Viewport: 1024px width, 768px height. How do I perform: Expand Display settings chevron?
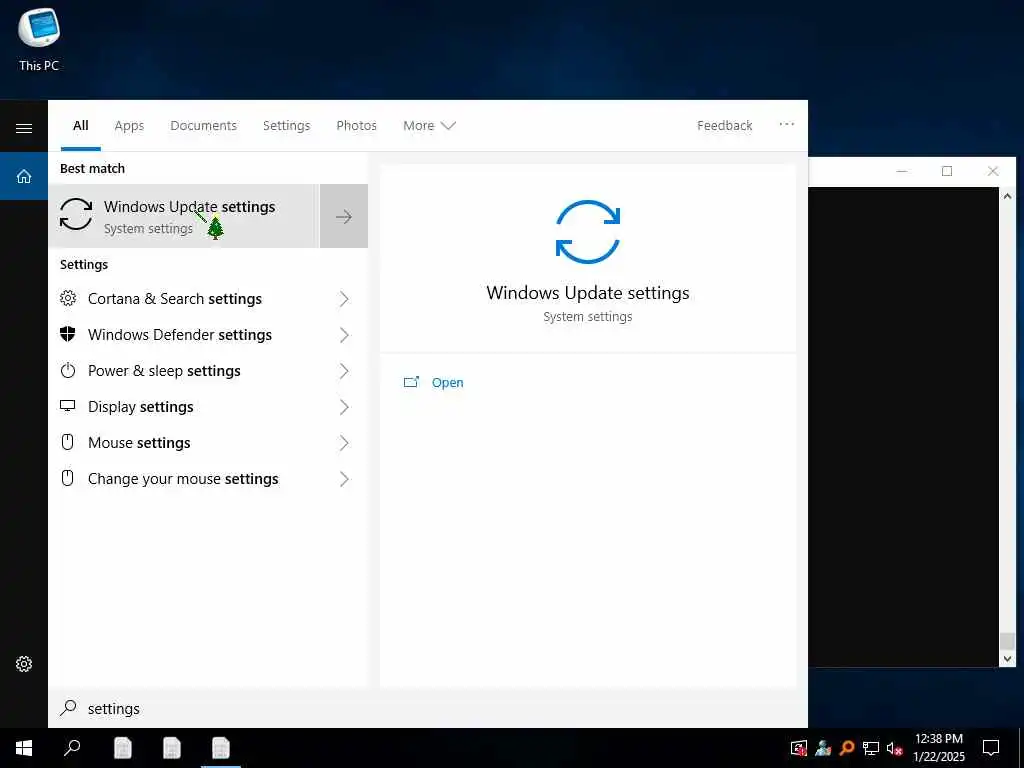pos(344,406)
